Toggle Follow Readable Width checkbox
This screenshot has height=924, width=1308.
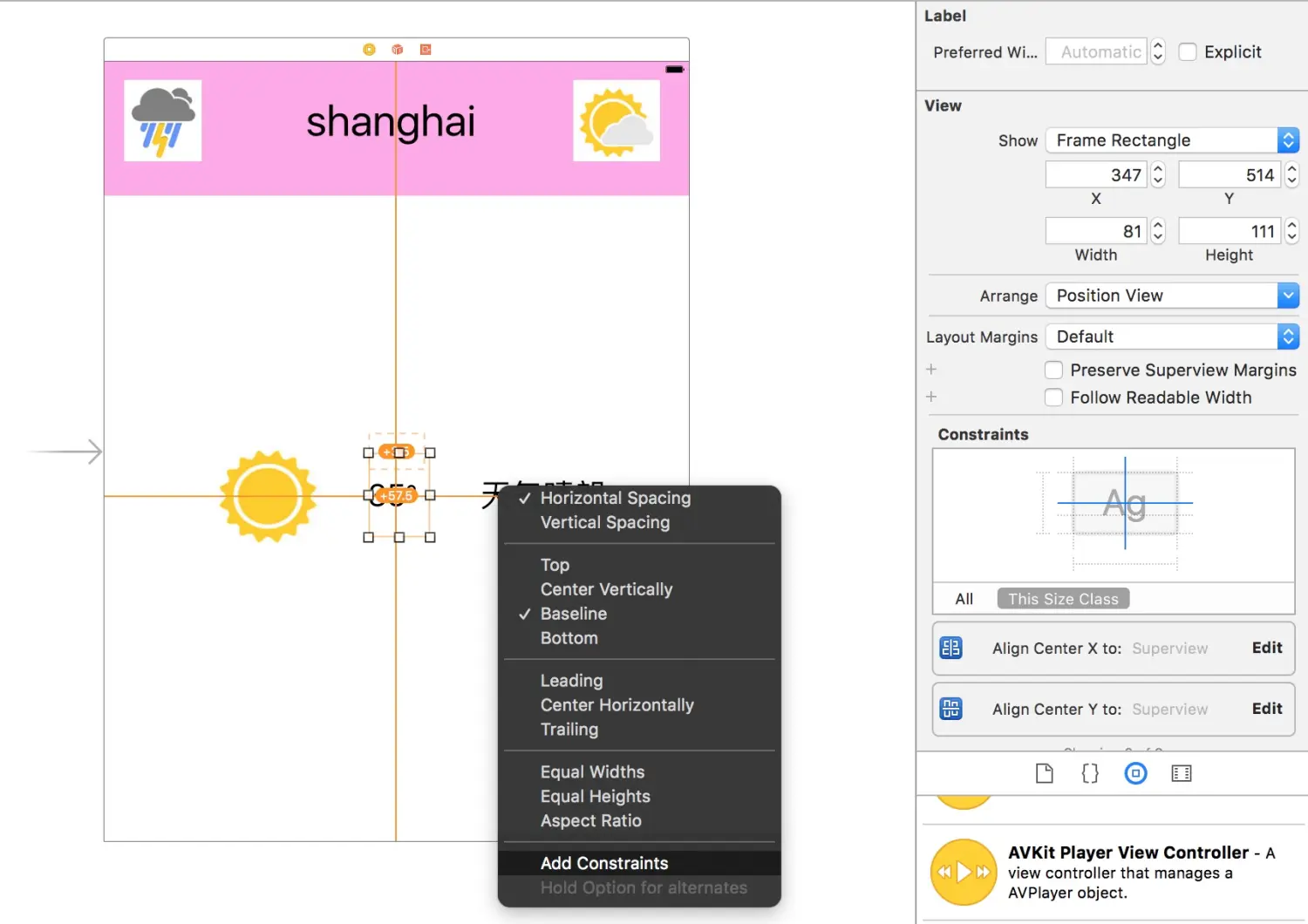[1054, 397]
